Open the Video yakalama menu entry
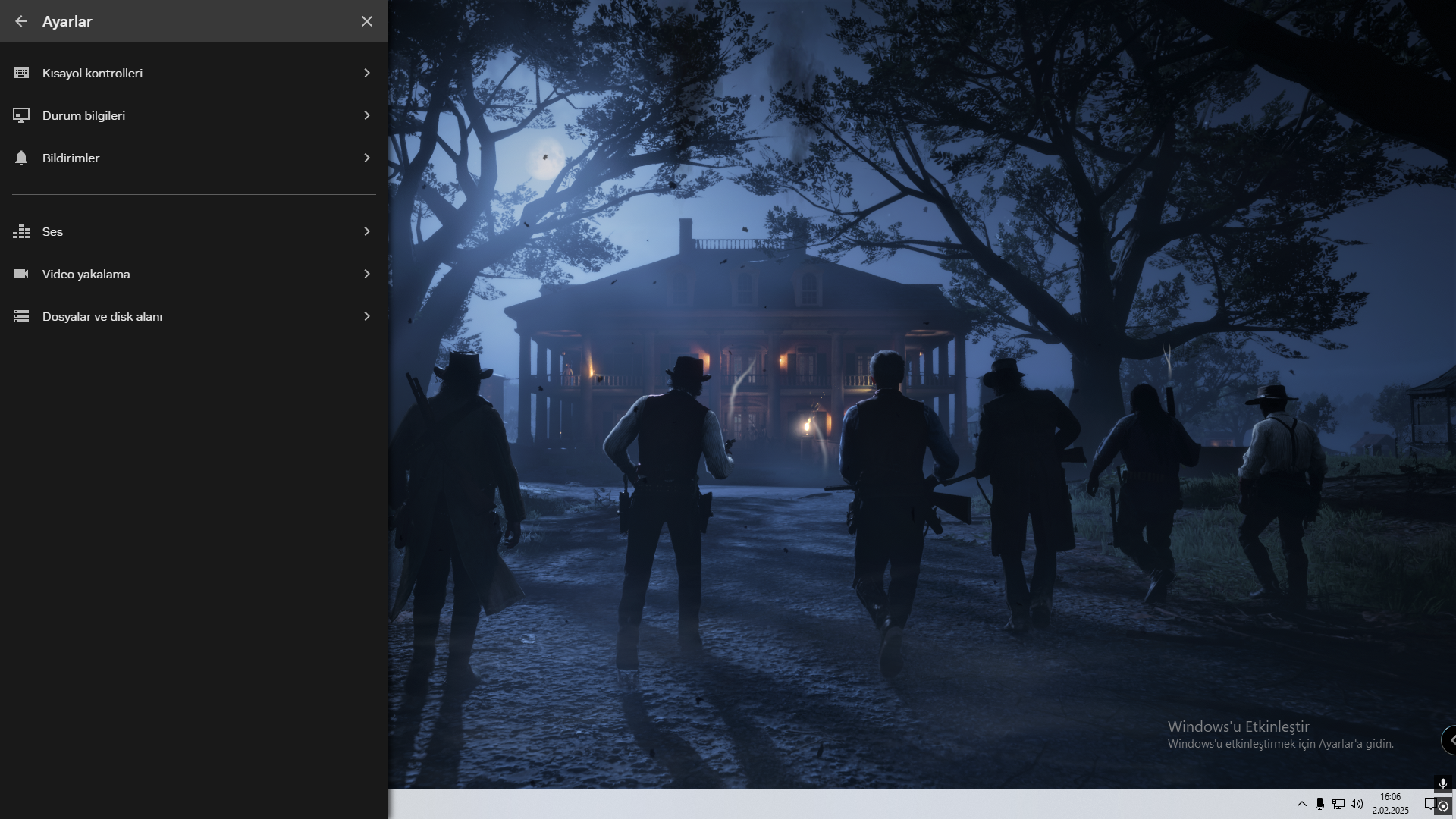Screen dimensions: 1456x819 pyautogui.click(x=86, y=274)
